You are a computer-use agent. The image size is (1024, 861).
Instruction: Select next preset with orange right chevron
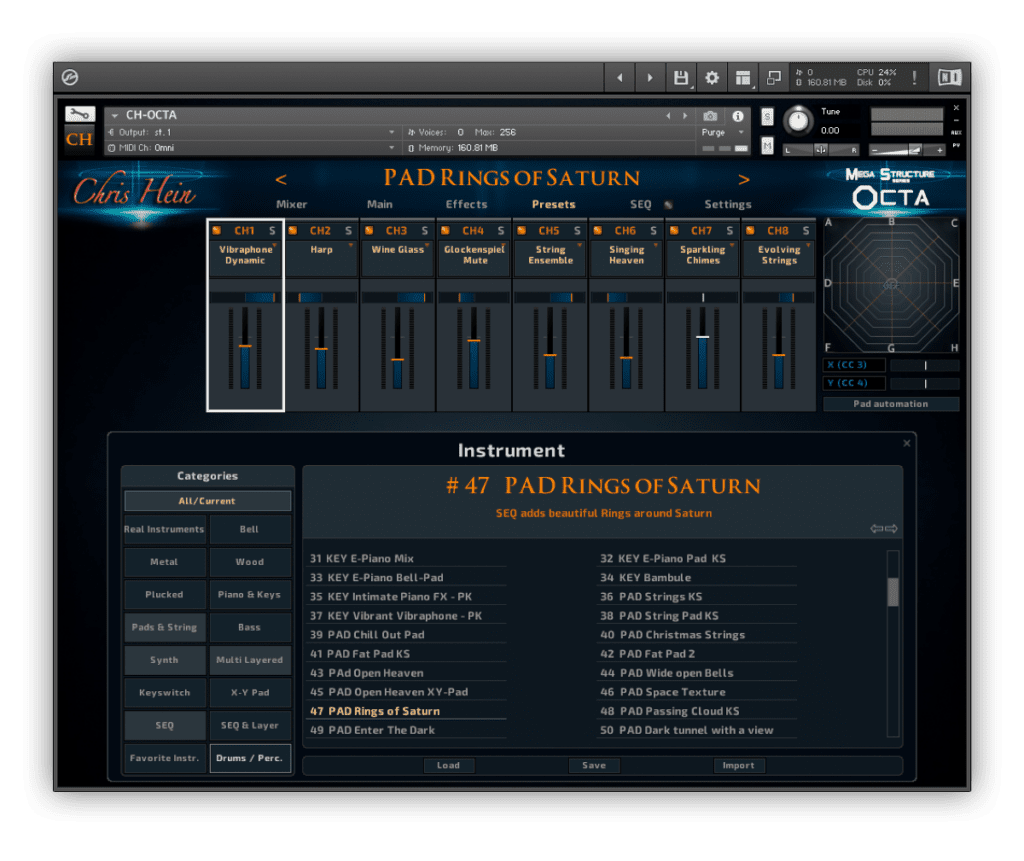[744, 179]
